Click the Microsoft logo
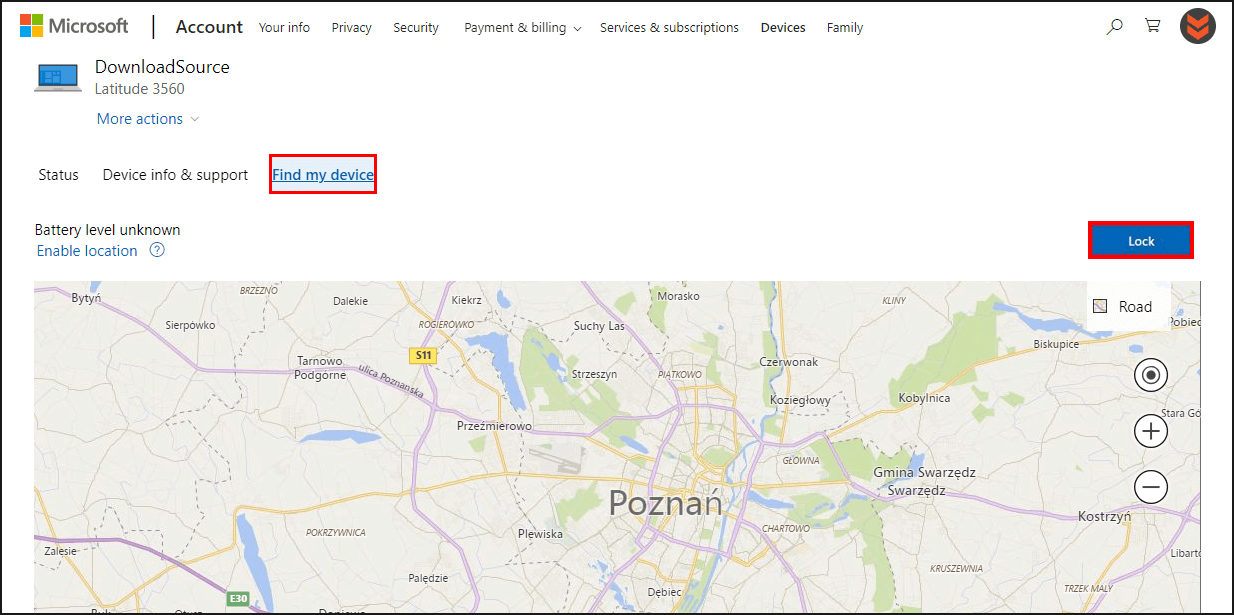This screenshot has height=615, width=1234. pos(74,26)
